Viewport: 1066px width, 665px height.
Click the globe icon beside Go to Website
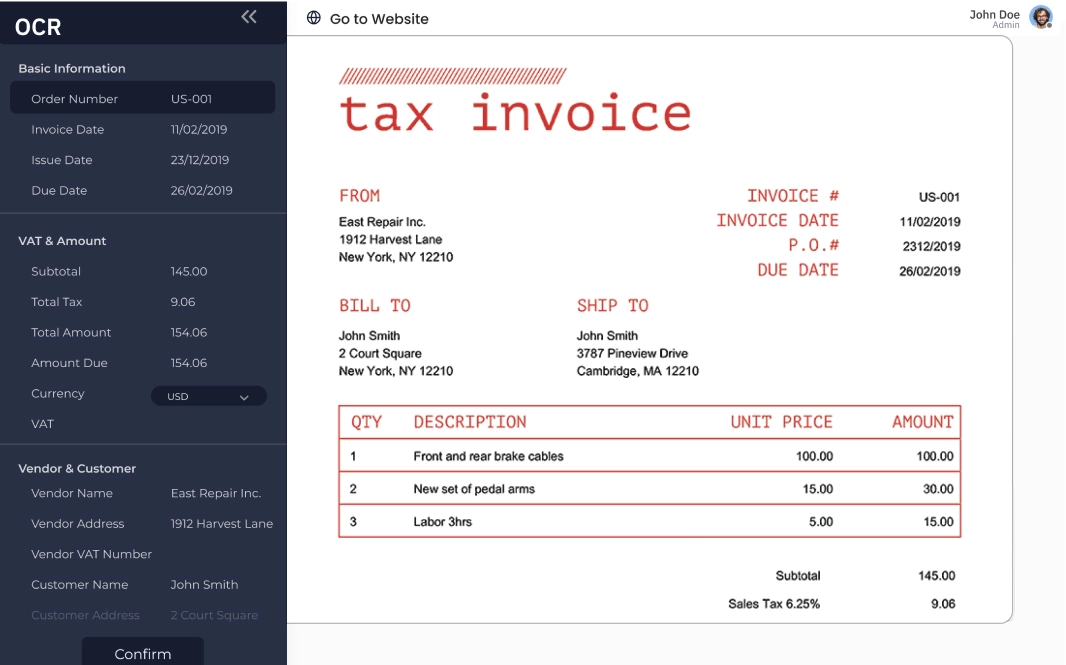point(314,18)
